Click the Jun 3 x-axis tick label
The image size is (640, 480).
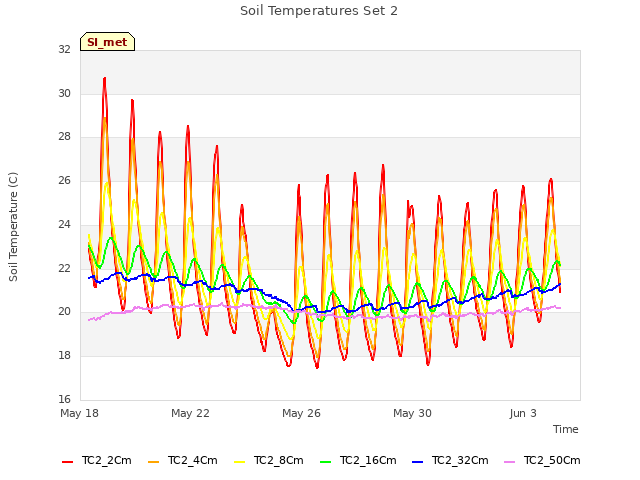[523, 413]
